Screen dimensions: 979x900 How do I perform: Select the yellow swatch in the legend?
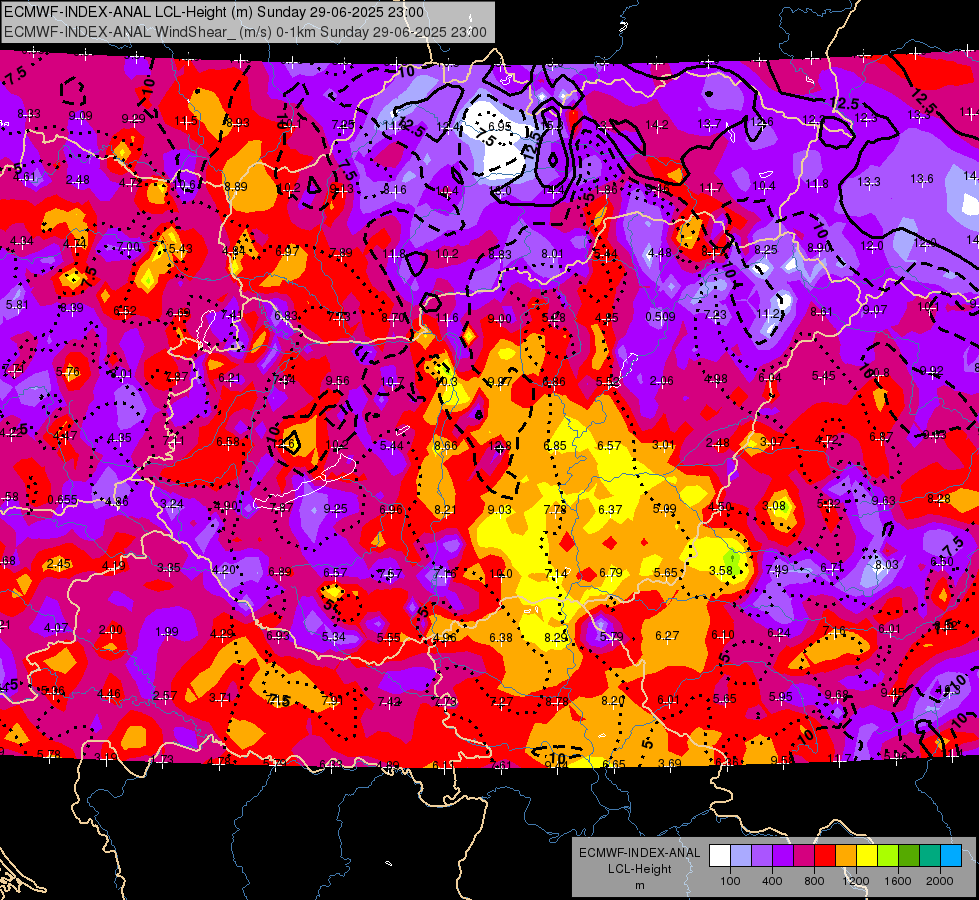(867, 856)
